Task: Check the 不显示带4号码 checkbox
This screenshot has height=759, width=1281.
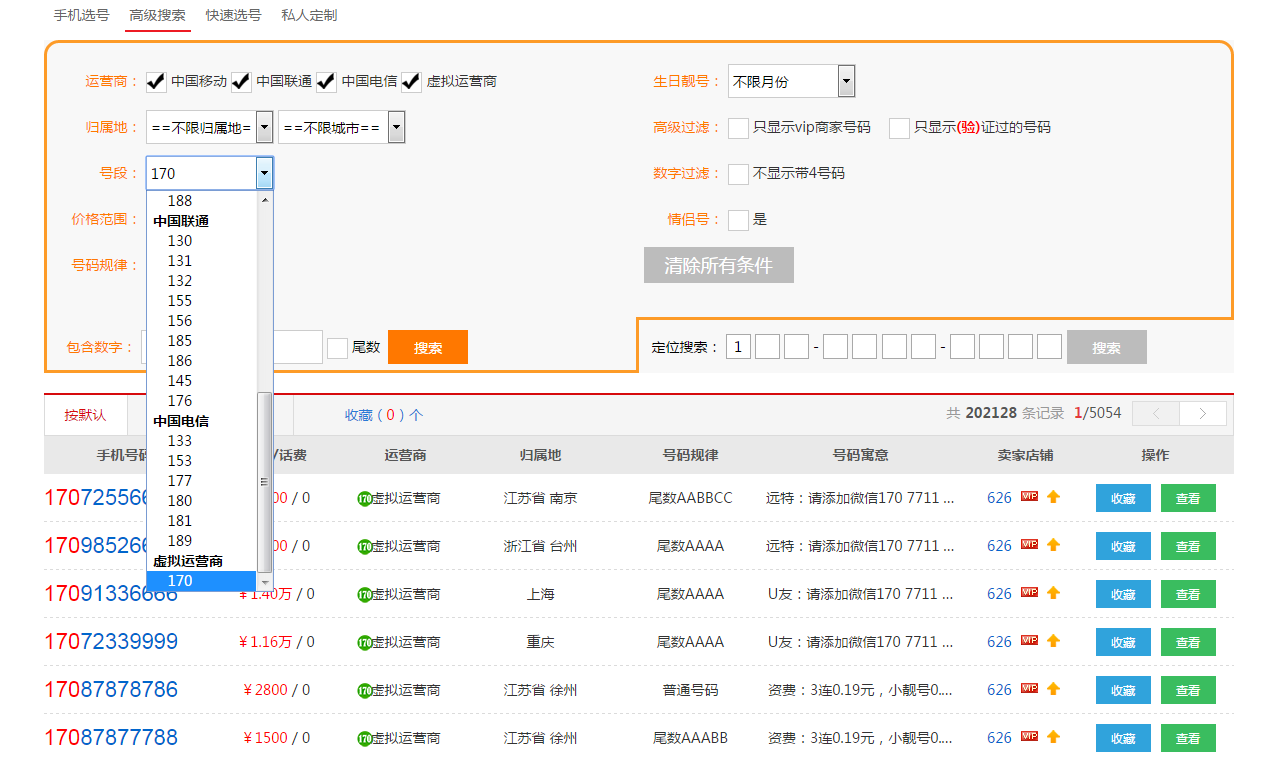Action: [738, 173]
